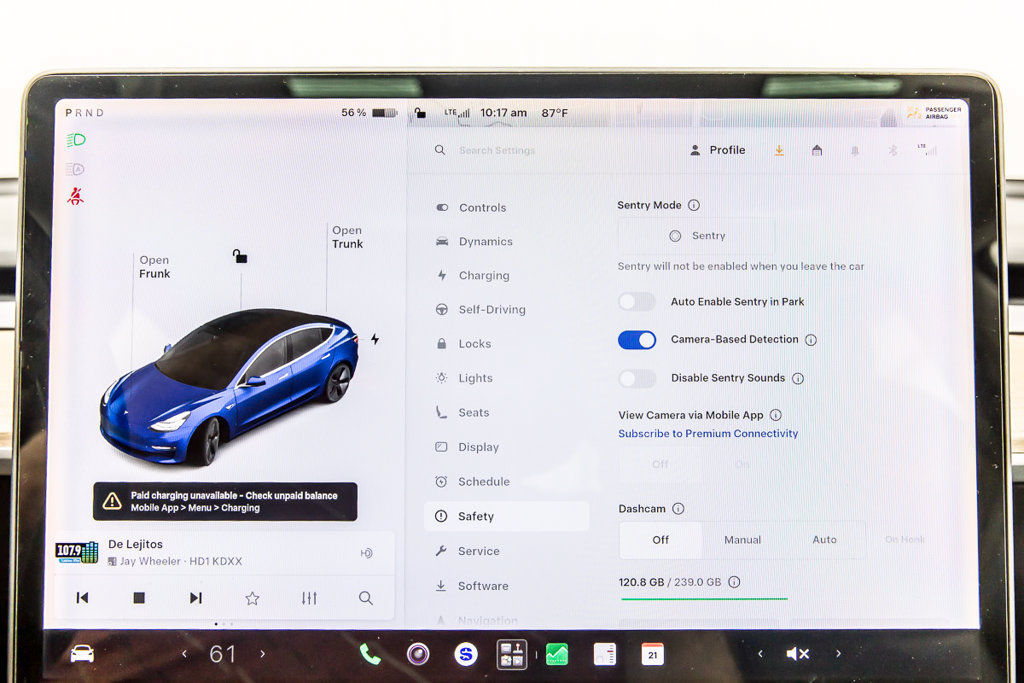Click the auto high beam indicator
Screen dimensions: 1024x683
pyautogui.click(x=74, y=169)
